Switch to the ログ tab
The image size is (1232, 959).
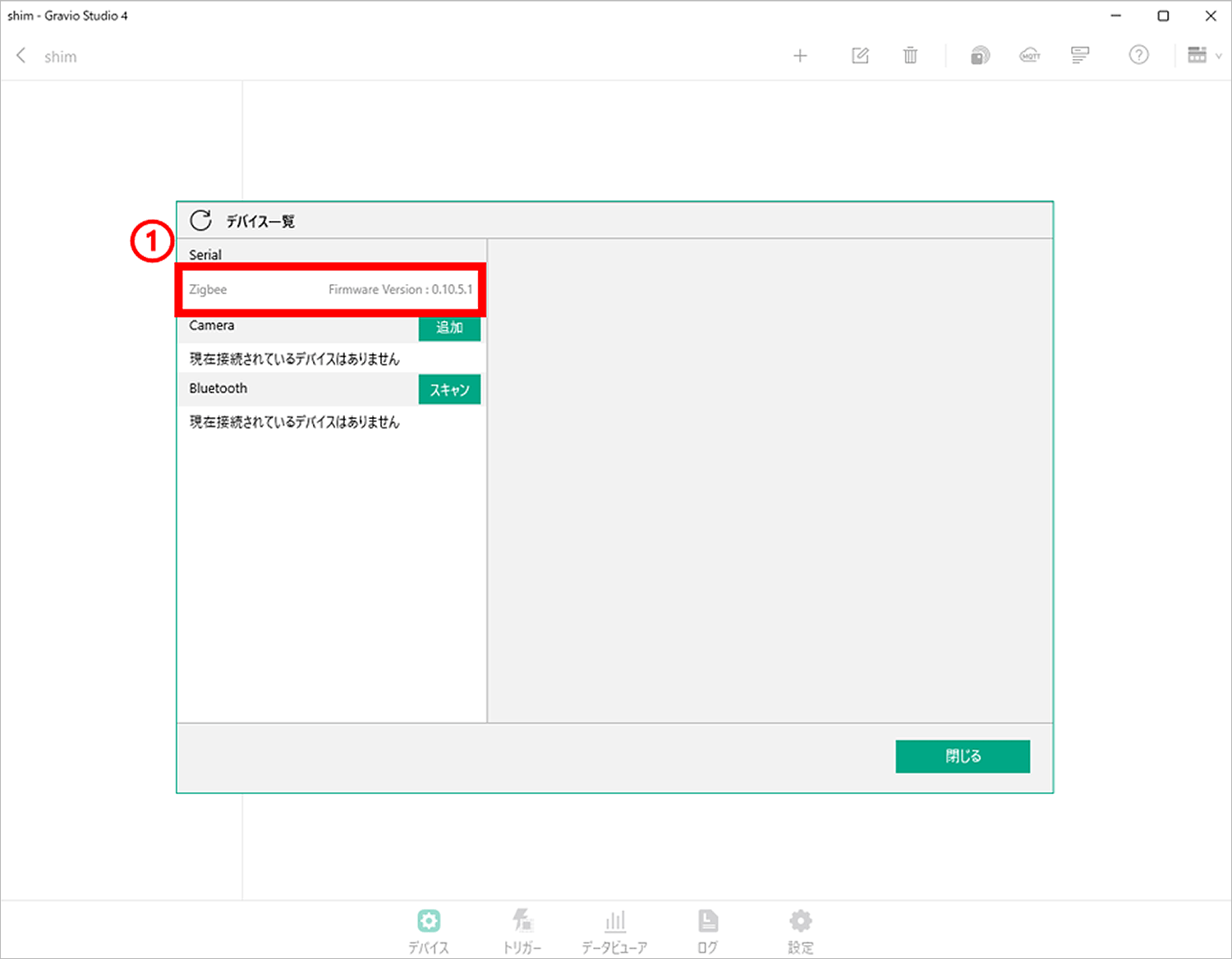pyautogui.click(x=708, y=931)
